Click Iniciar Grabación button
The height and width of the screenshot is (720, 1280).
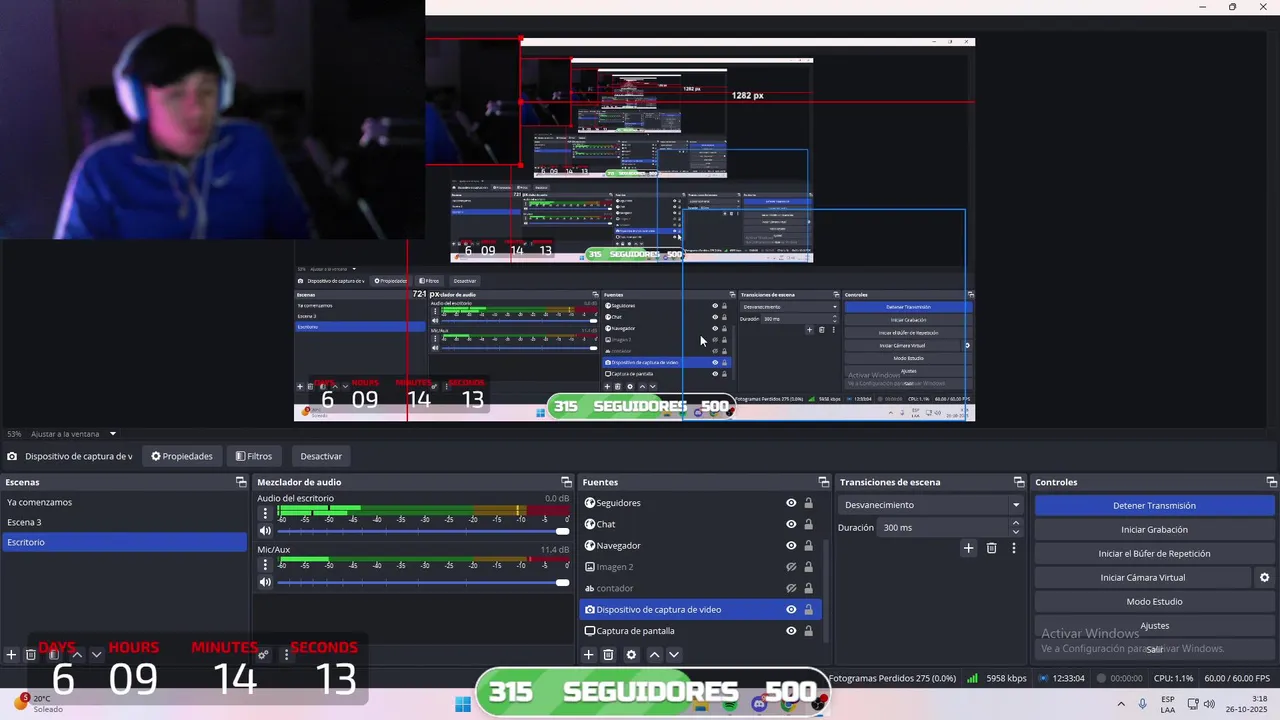pos(1154,529)
